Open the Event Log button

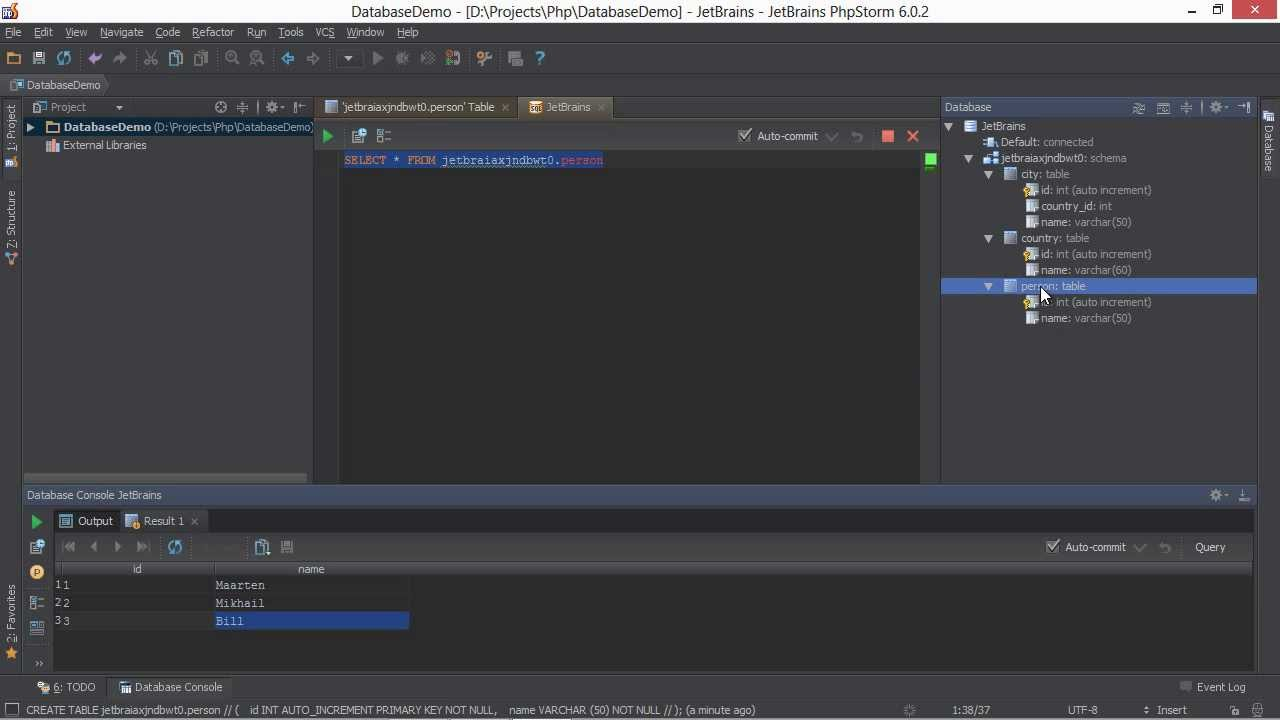[x=1212, y=687]
